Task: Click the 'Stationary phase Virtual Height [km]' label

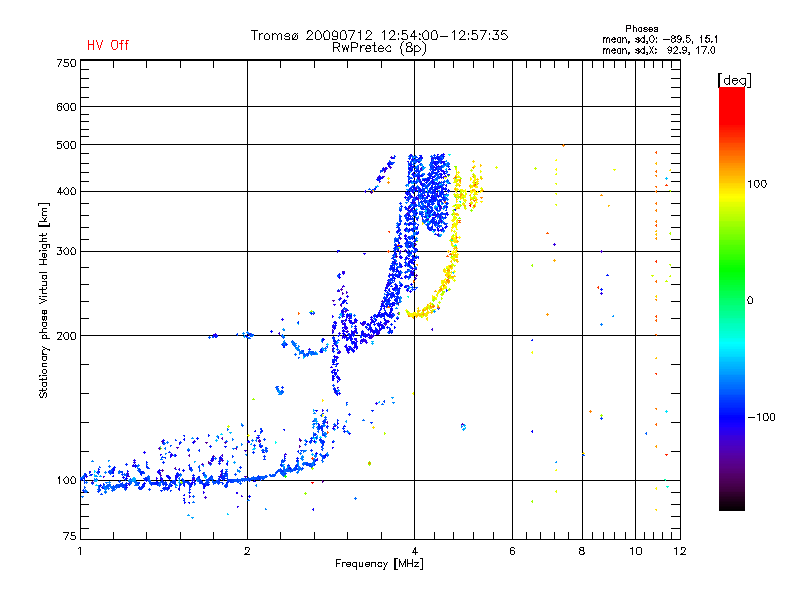Action: [x=44, y=300]
